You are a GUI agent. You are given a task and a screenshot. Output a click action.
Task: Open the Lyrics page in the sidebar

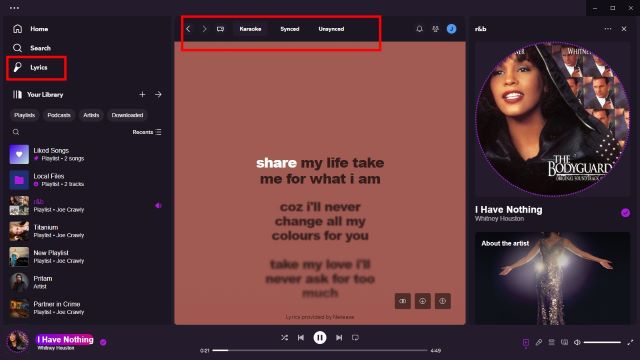point(31,67)
